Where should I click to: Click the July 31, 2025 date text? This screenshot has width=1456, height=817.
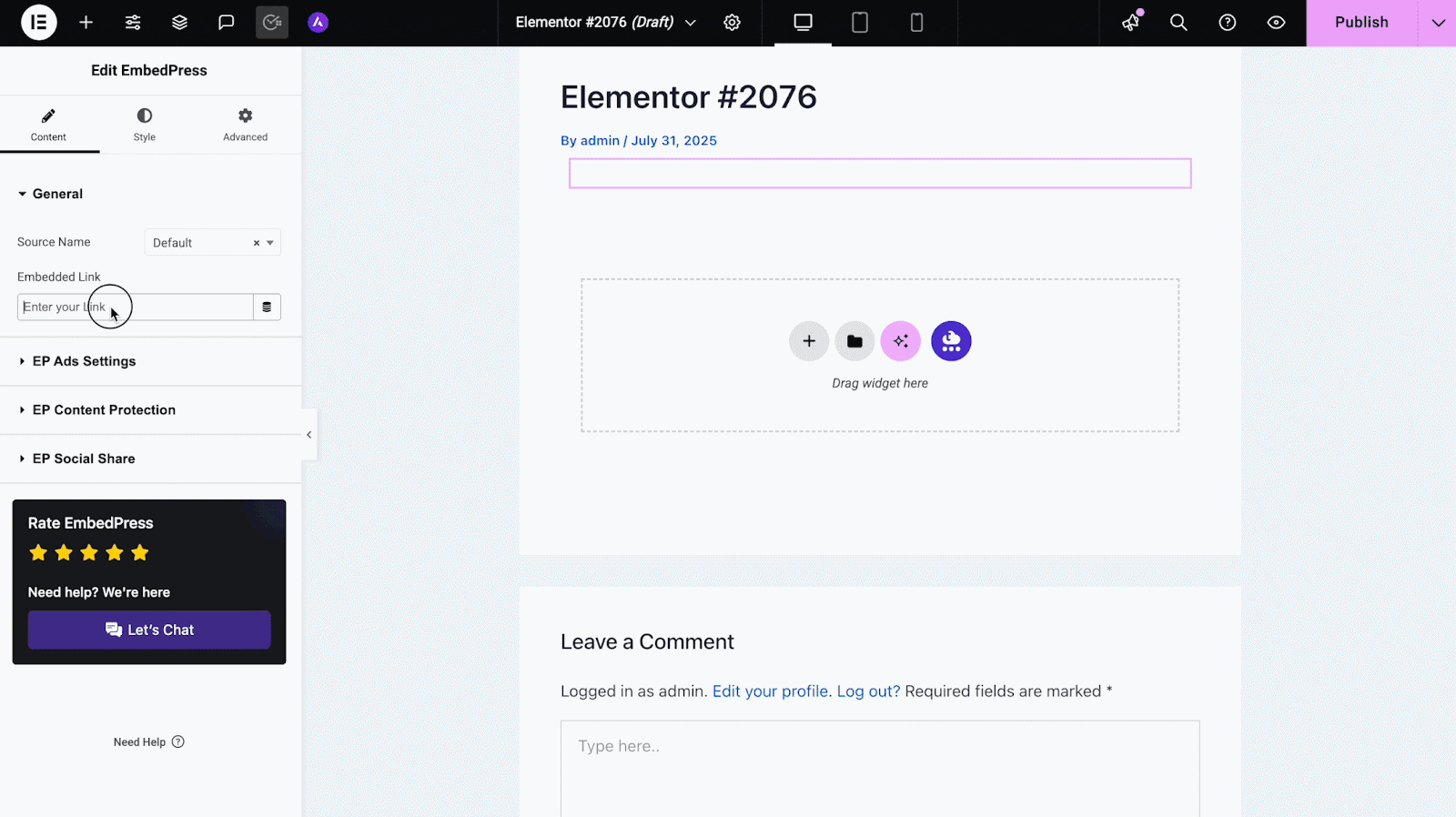pos(674,140)
